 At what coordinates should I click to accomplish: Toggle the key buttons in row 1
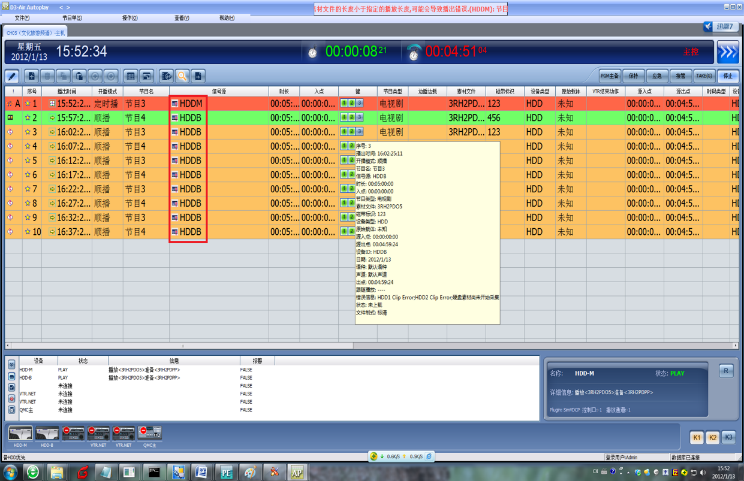(x=351, y=103)
